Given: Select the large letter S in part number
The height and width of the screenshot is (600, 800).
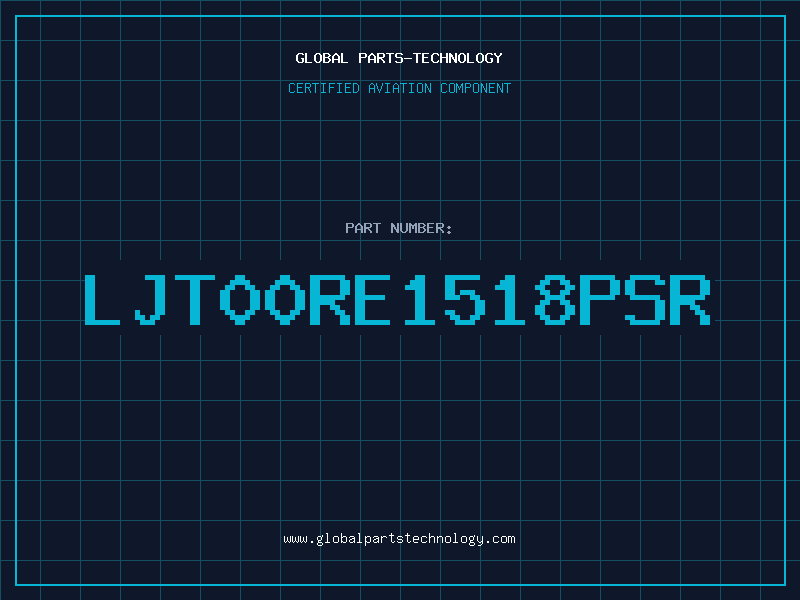Looking at the screenshot, I should coord(645,299).
